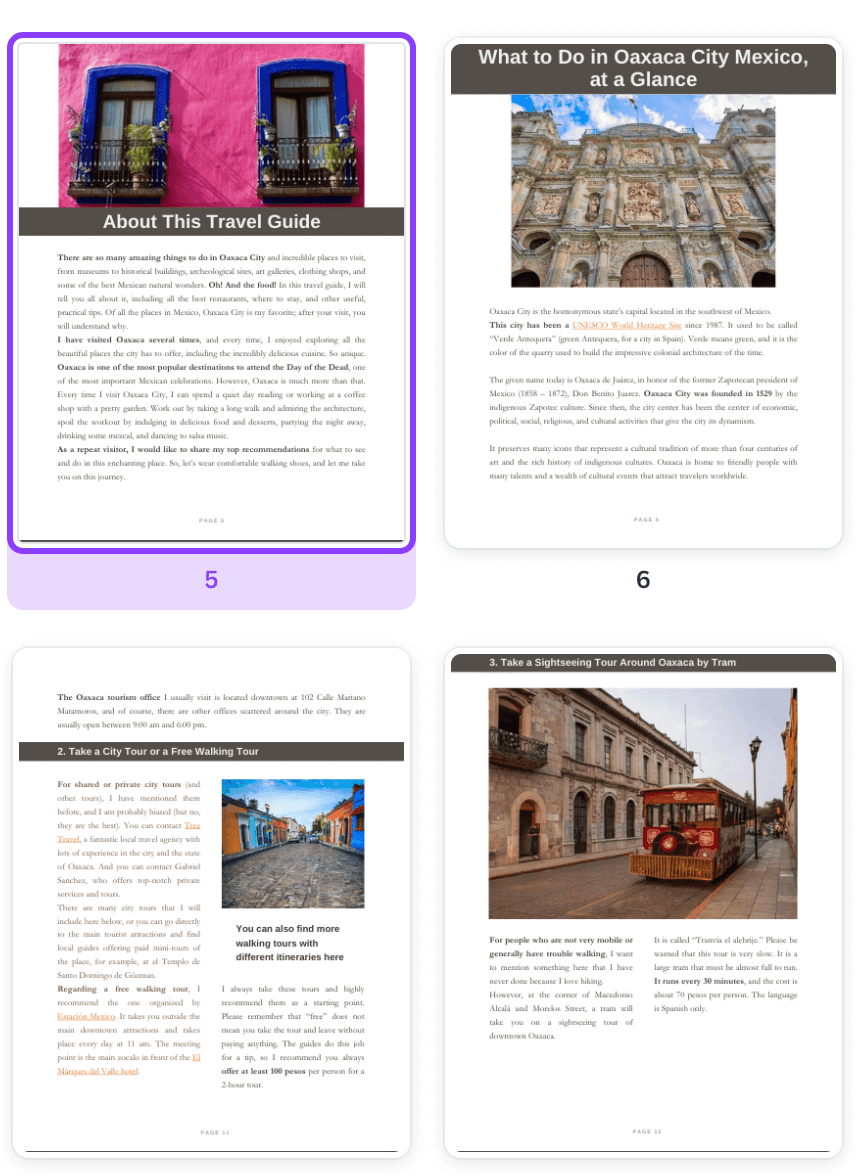Click the page number 6 label

coord(643,580)
